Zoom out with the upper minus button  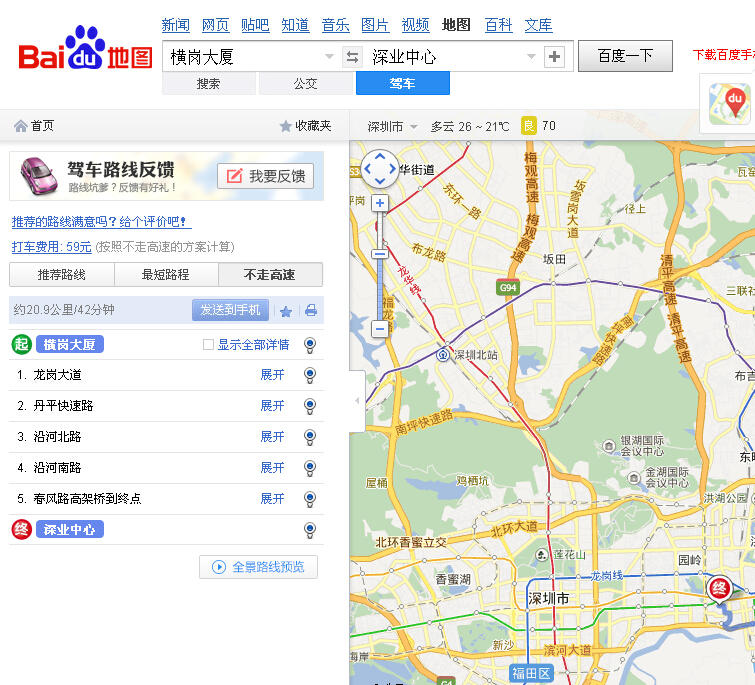coord(380,254)
